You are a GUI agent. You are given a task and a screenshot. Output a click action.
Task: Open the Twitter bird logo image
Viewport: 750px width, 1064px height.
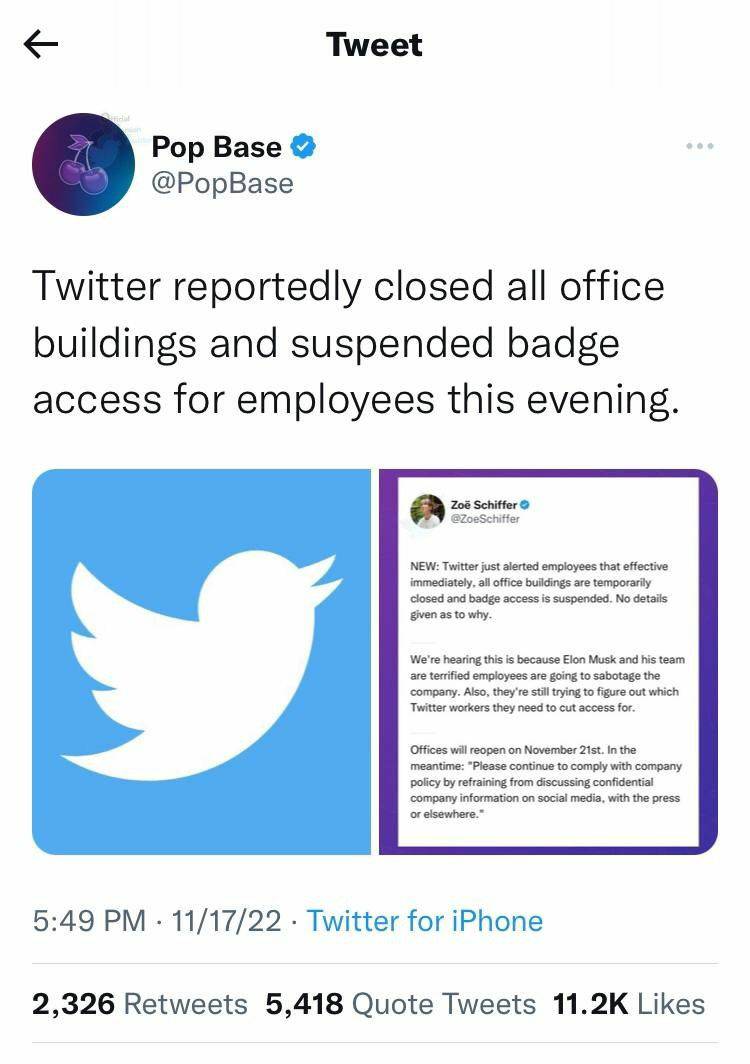pos(201,661)
